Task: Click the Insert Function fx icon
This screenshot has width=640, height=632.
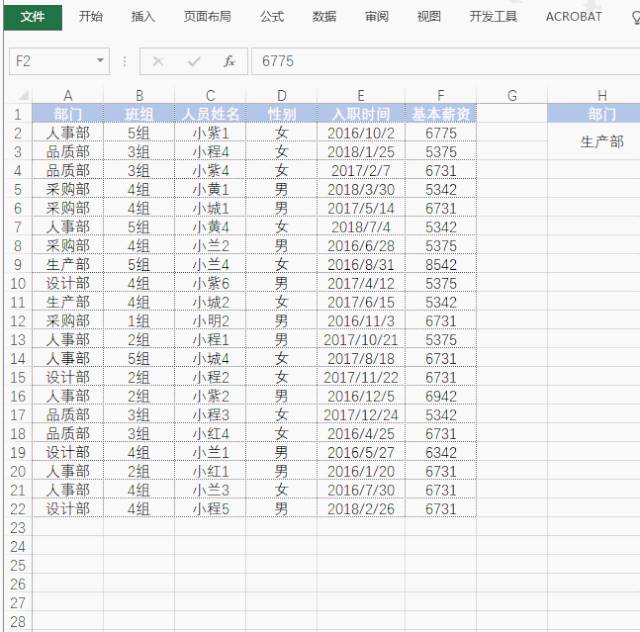Action: [x=229, y=62]
